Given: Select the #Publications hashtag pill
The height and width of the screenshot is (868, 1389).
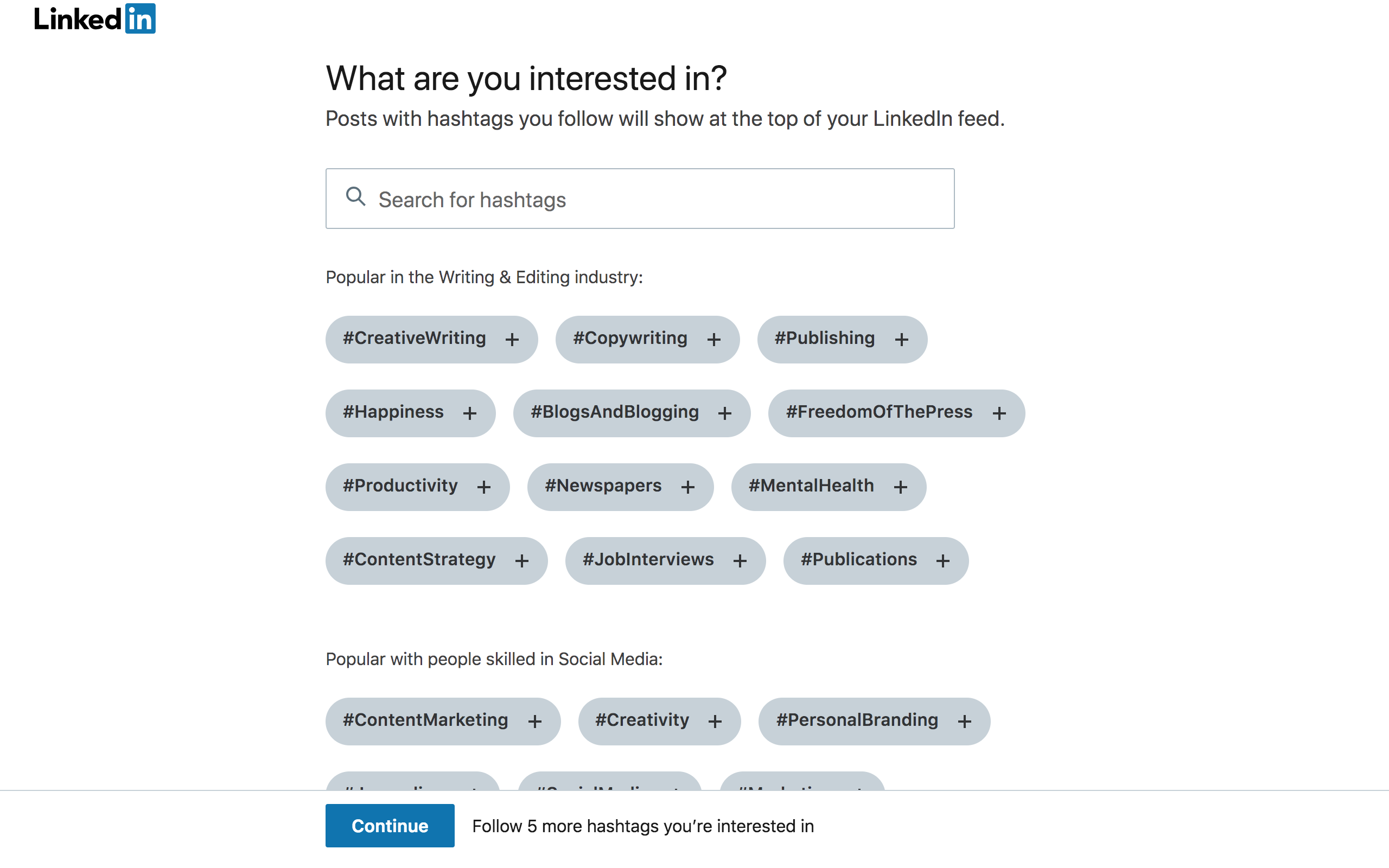Looking at the screenshot, I should (x=876, y=561).
